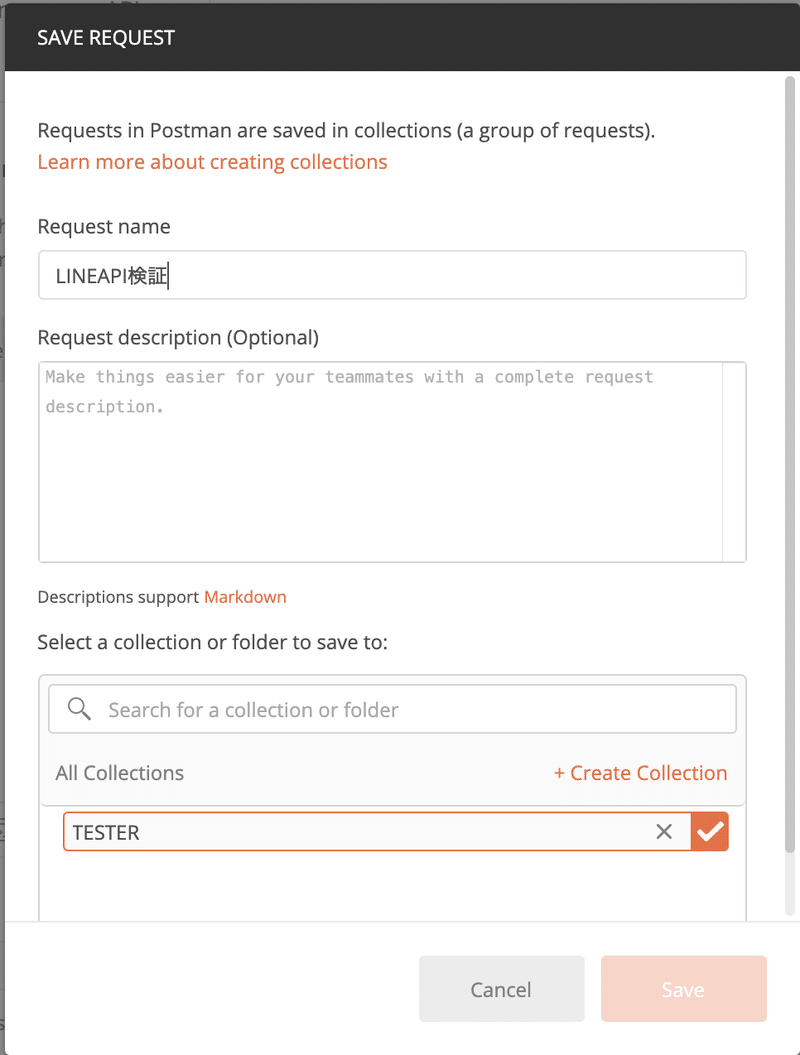Select the All Collections heading
800x1055 pixels.
click(x=120, y=773)
